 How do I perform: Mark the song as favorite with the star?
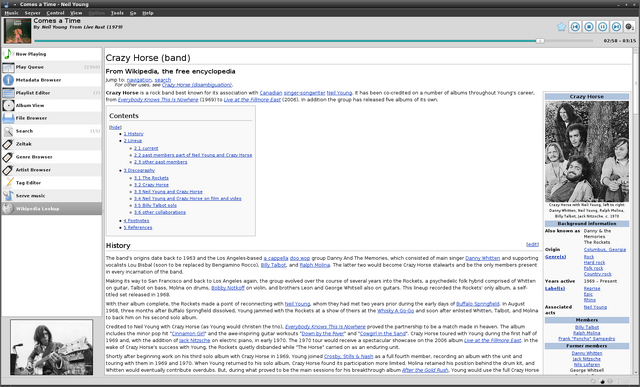pos(562,27)
